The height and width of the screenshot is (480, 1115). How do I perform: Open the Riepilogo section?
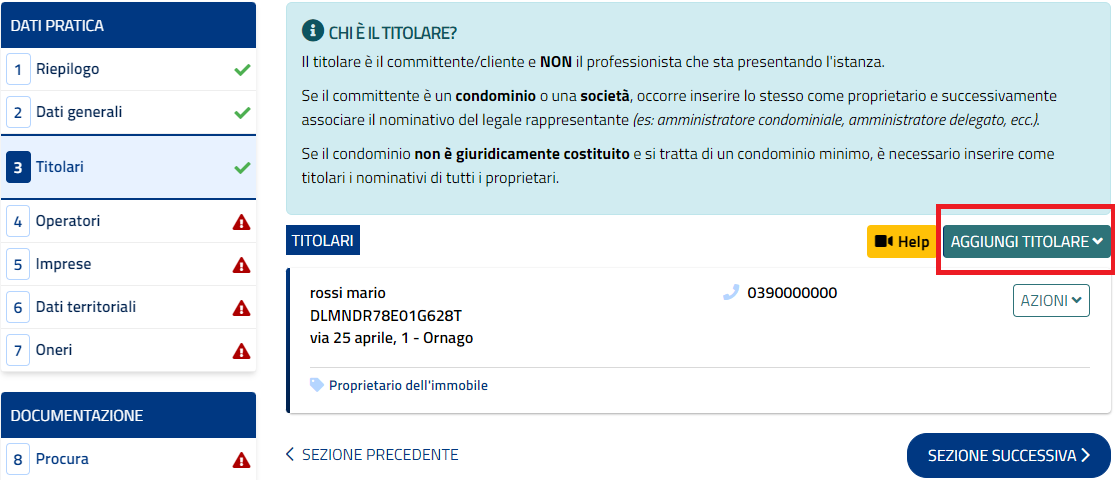click(68, 70)
